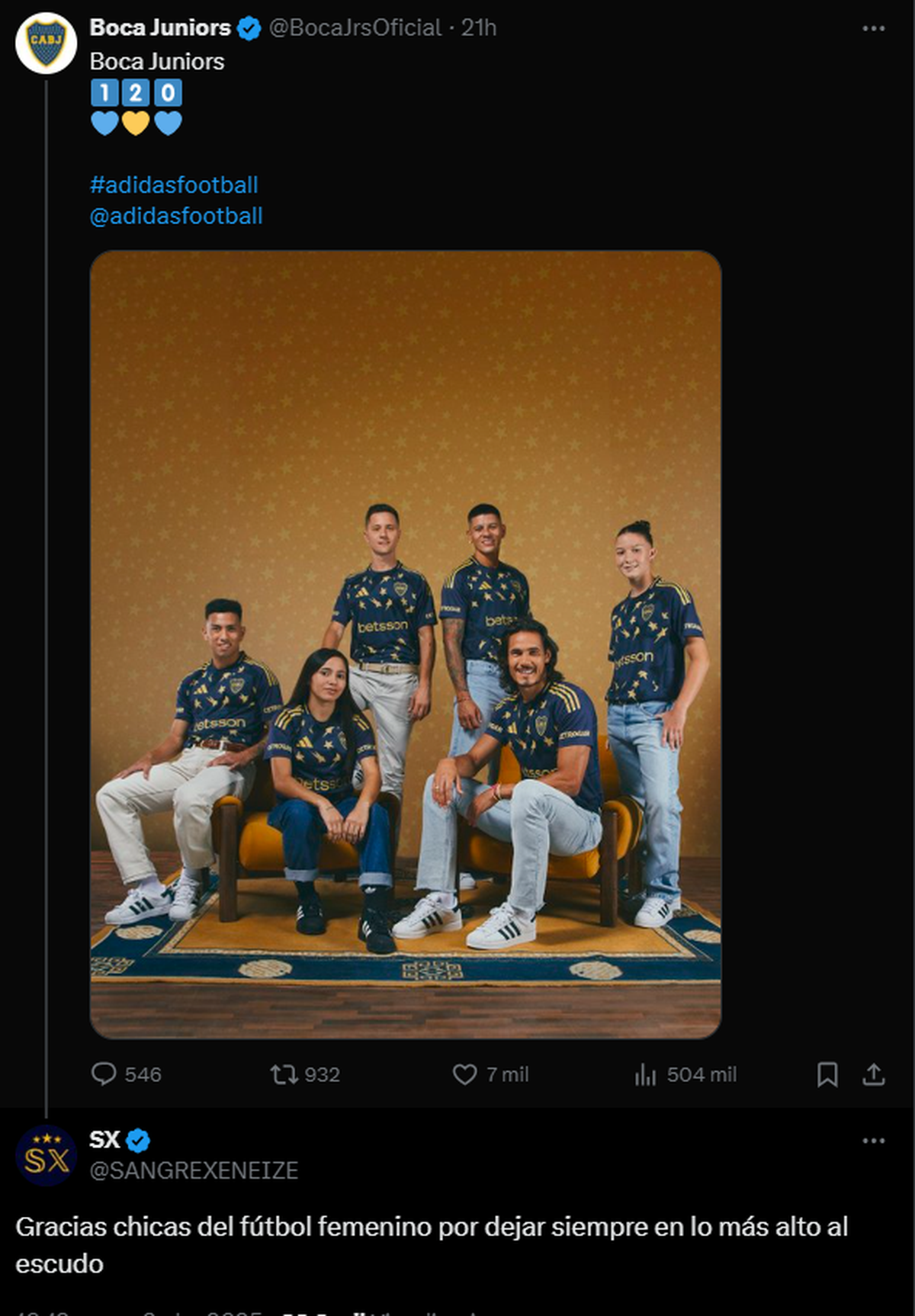Open the @adidasfootball mention link
The width and height of the screenshot is (915, 1316).
pos(176,217)
